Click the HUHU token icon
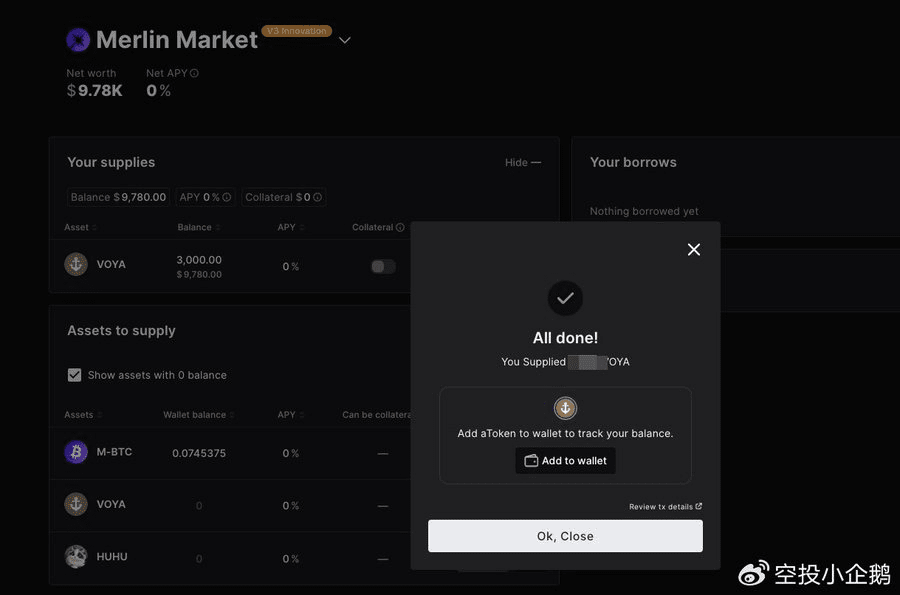 point(76,557)
